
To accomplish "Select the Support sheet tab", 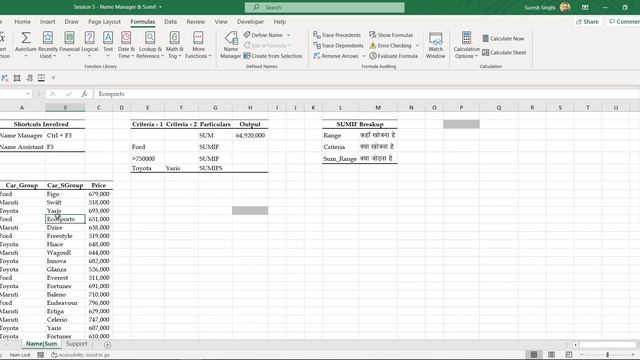I will coord(76,344).
